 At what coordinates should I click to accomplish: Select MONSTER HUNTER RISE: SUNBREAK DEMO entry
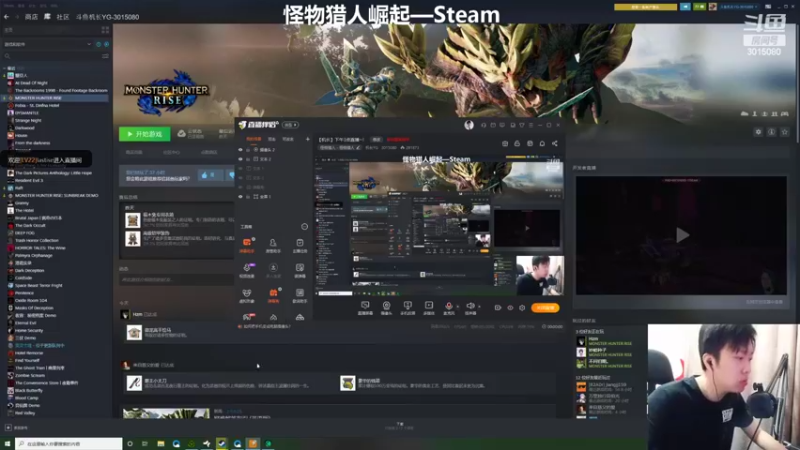tap(56, 195)
